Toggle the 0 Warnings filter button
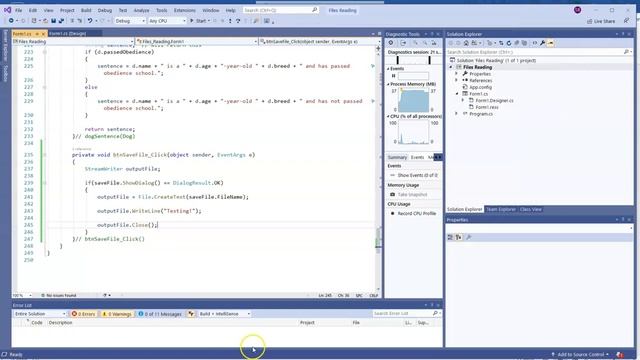Image resolution: width=640 pixels, height=360 pixels. click(x=117, y=314)
